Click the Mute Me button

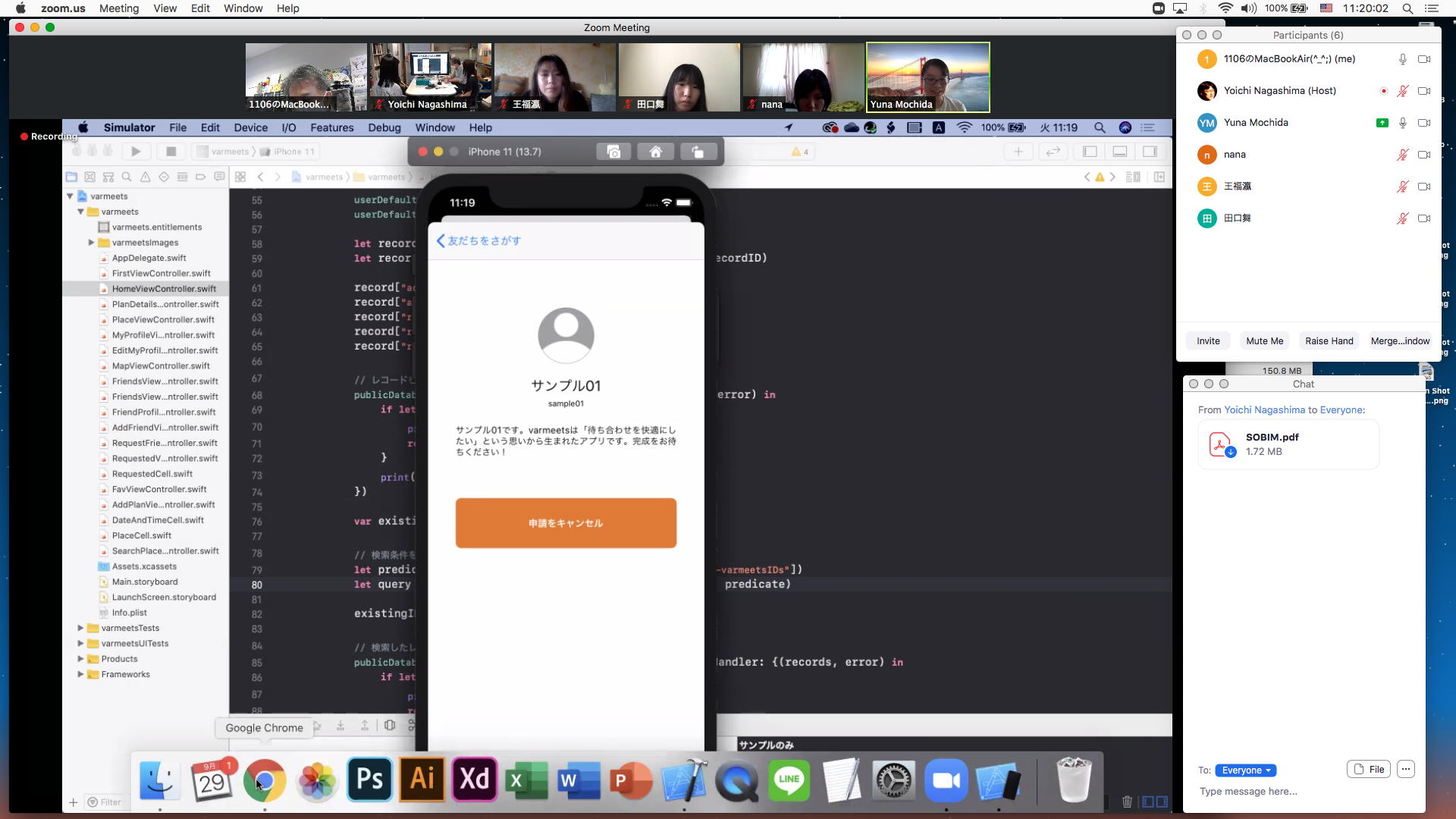tap(1264, 340)
